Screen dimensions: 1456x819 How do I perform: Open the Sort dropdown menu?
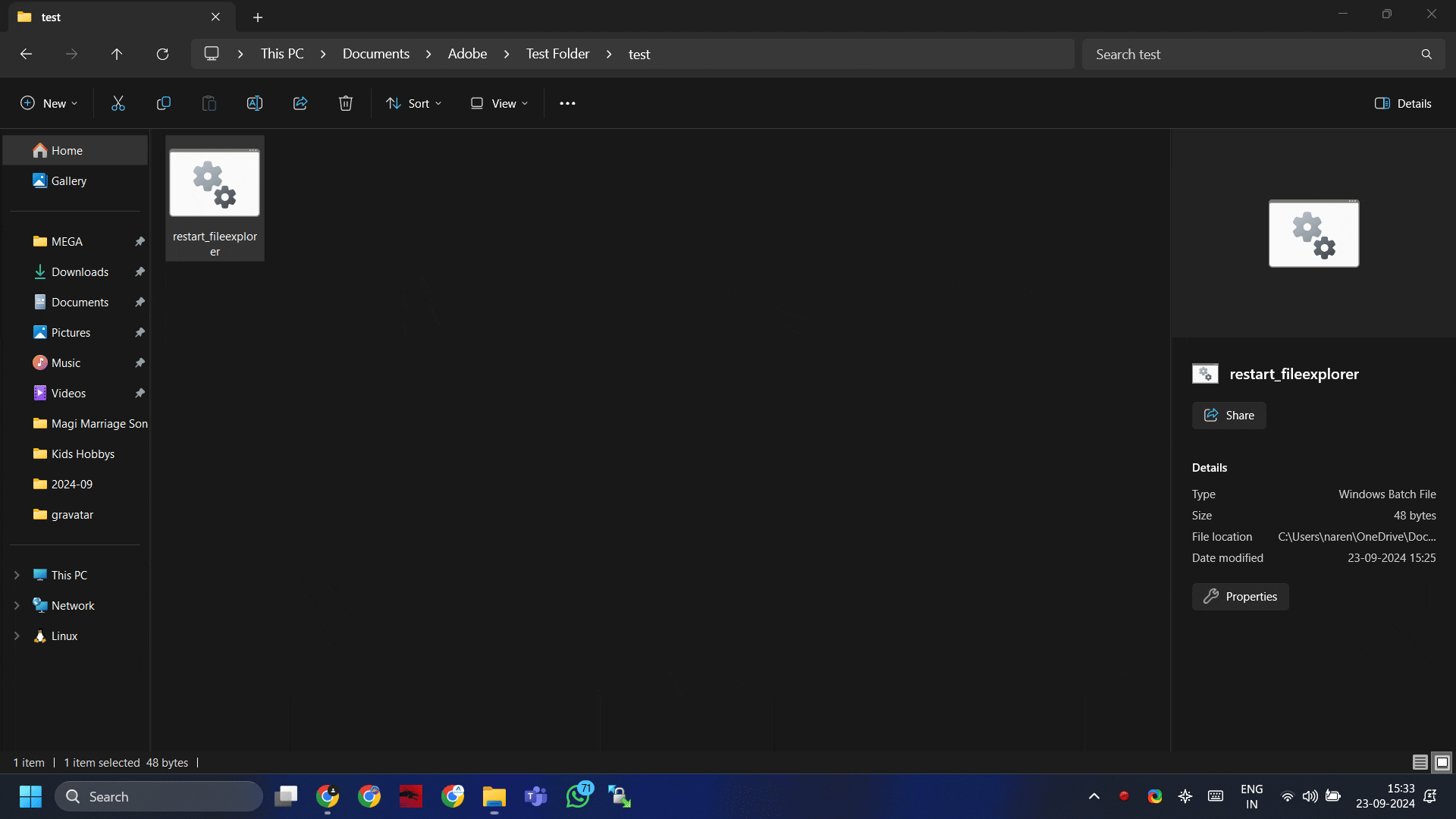(x=413, y=103)
